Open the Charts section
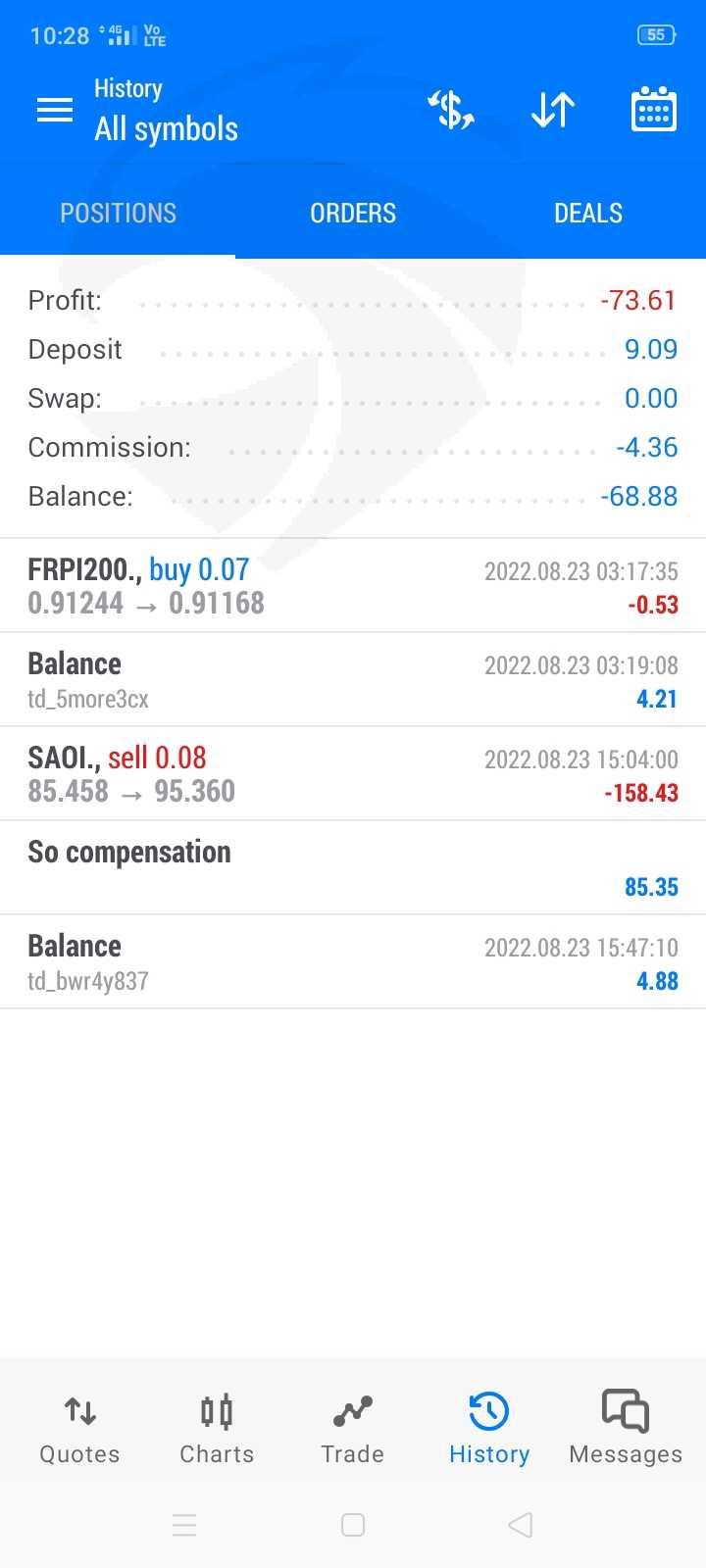706x1568 pixels. click(217, 1429)
